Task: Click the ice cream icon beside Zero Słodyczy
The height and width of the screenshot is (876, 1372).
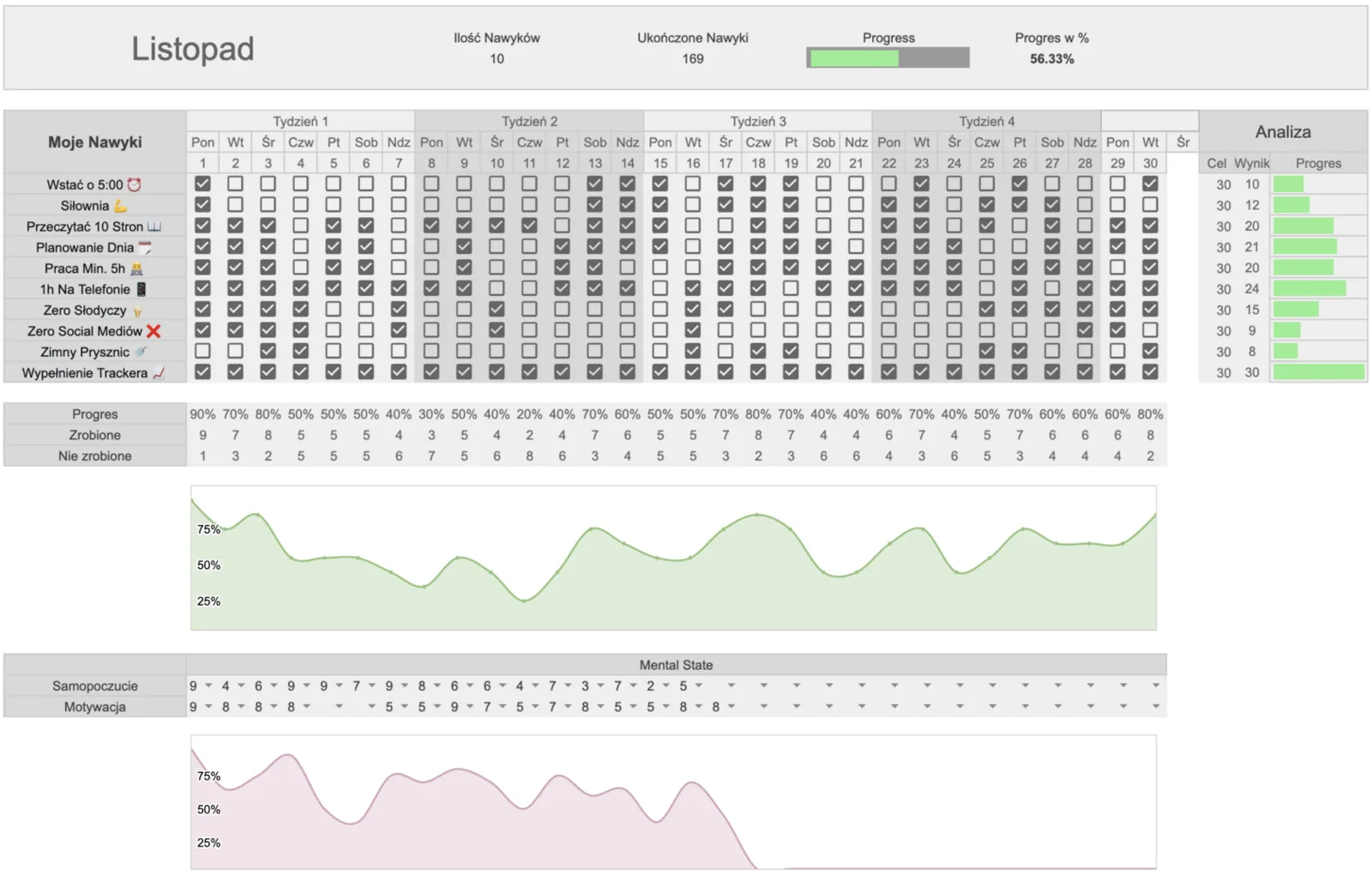Action: [x=137, y=311]
